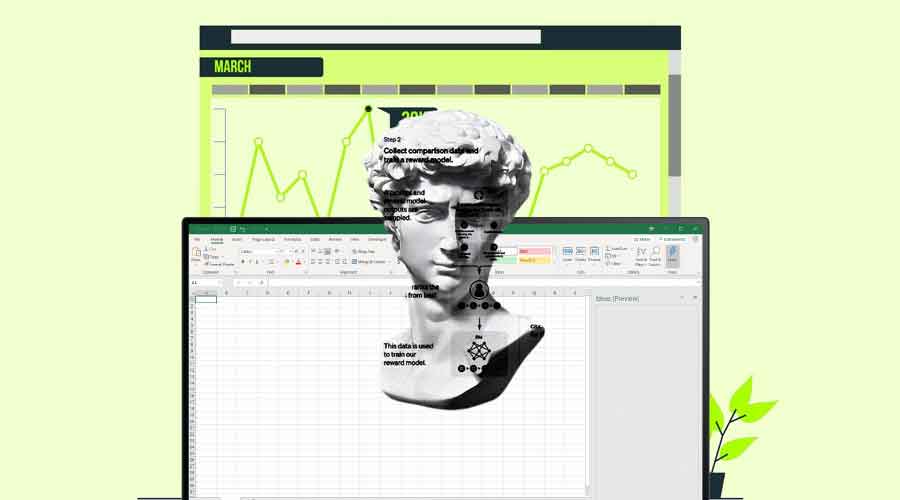Select cell A1 in the worksheet
The height and width of the screenshot is (500, 900).
[x=205, y=299]
